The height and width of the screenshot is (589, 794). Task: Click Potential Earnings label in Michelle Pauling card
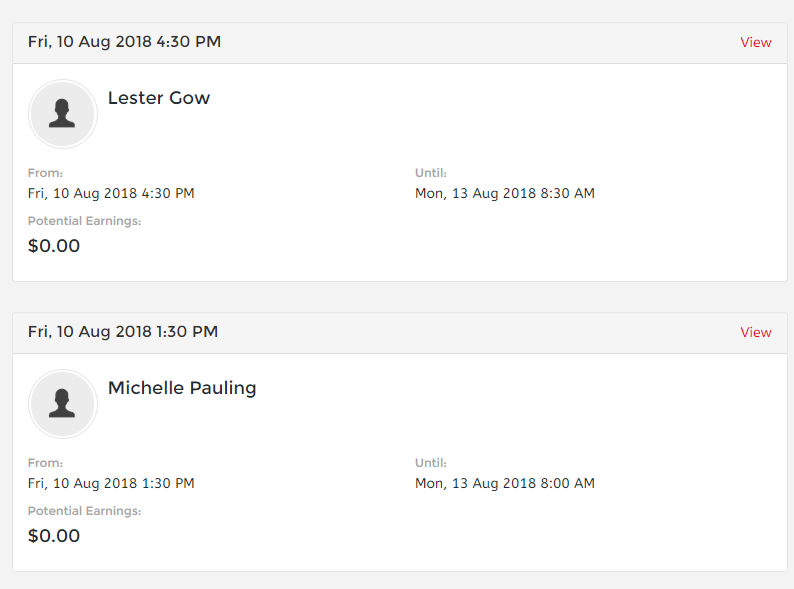pyautogui.click(x=85, y=512)
